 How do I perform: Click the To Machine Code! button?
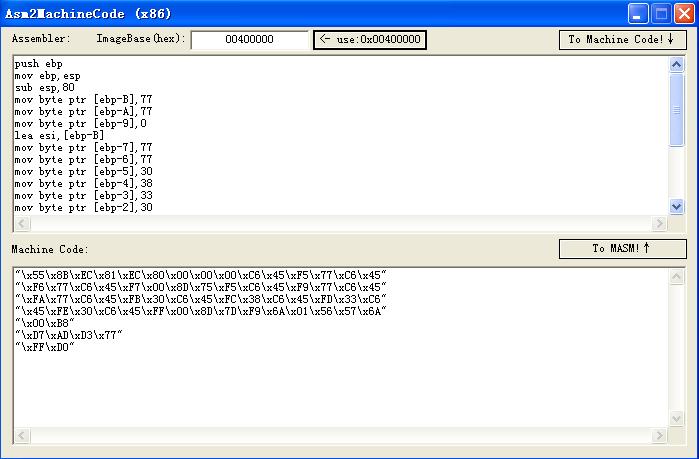pyautogui.click(x=622, y=40)
